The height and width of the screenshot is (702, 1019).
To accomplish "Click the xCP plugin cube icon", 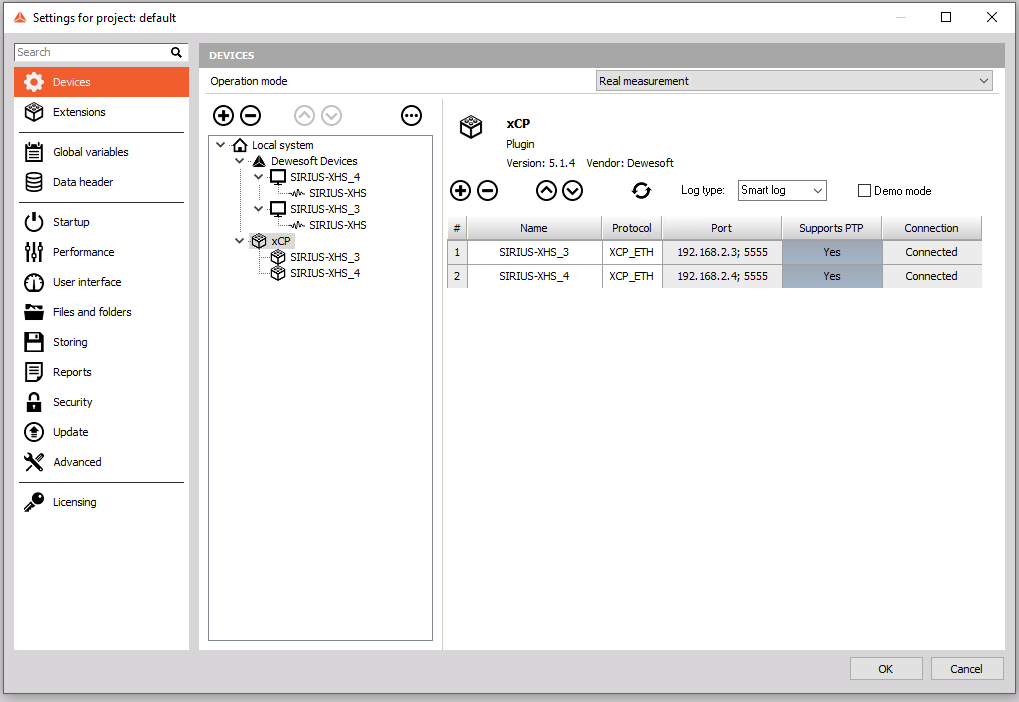I will 471,126.
